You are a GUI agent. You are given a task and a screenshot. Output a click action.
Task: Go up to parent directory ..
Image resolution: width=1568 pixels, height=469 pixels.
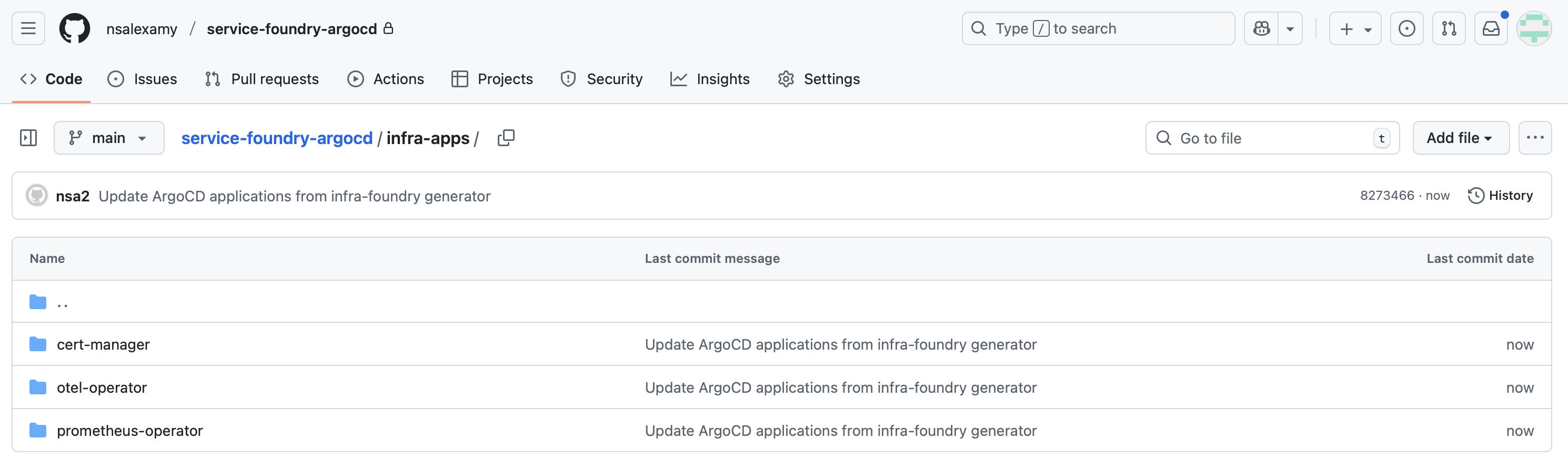point(62,302)
